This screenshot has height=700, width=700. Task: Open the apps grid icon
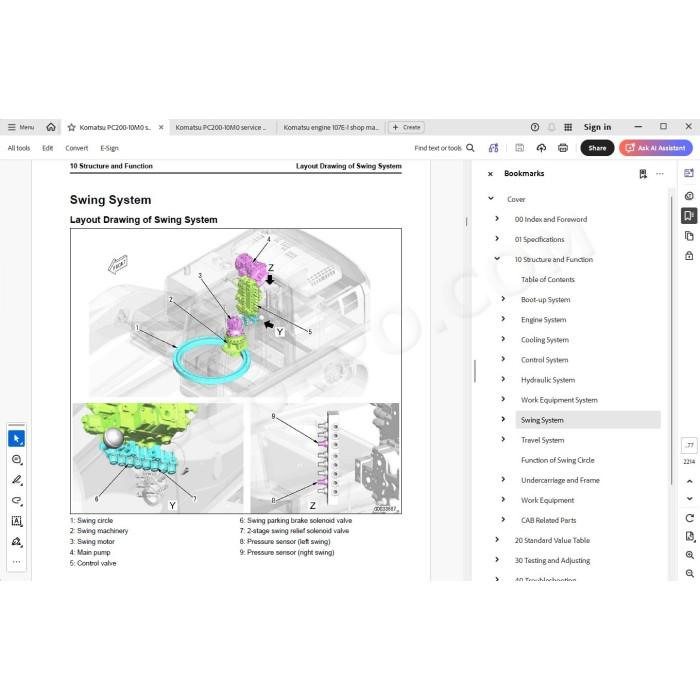[x=568, y=127]
